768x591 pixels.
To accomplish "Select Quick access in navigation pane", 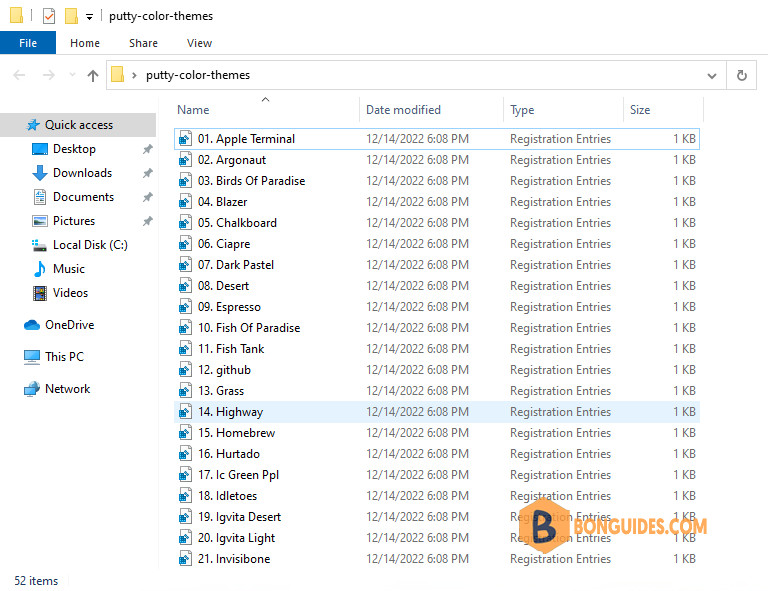I will tap(78, 125).
